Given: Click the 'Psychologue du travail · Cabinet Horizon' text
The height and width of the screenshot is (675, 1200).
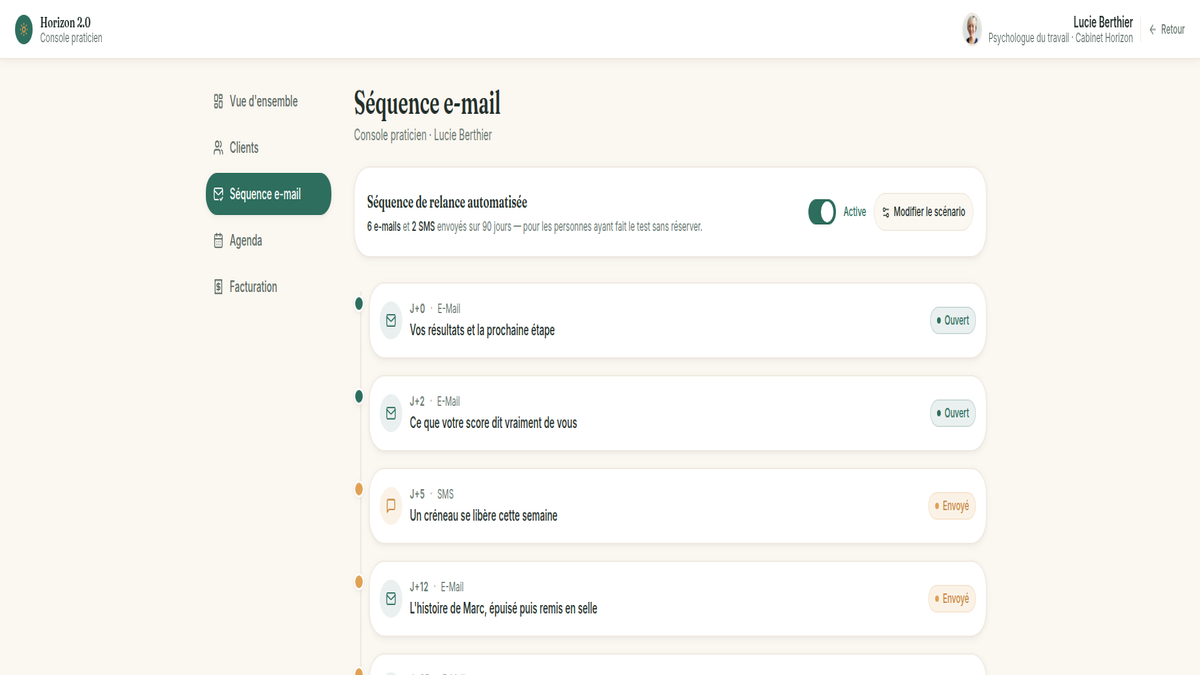Looking at the screenshot, I should [1060, 38].
